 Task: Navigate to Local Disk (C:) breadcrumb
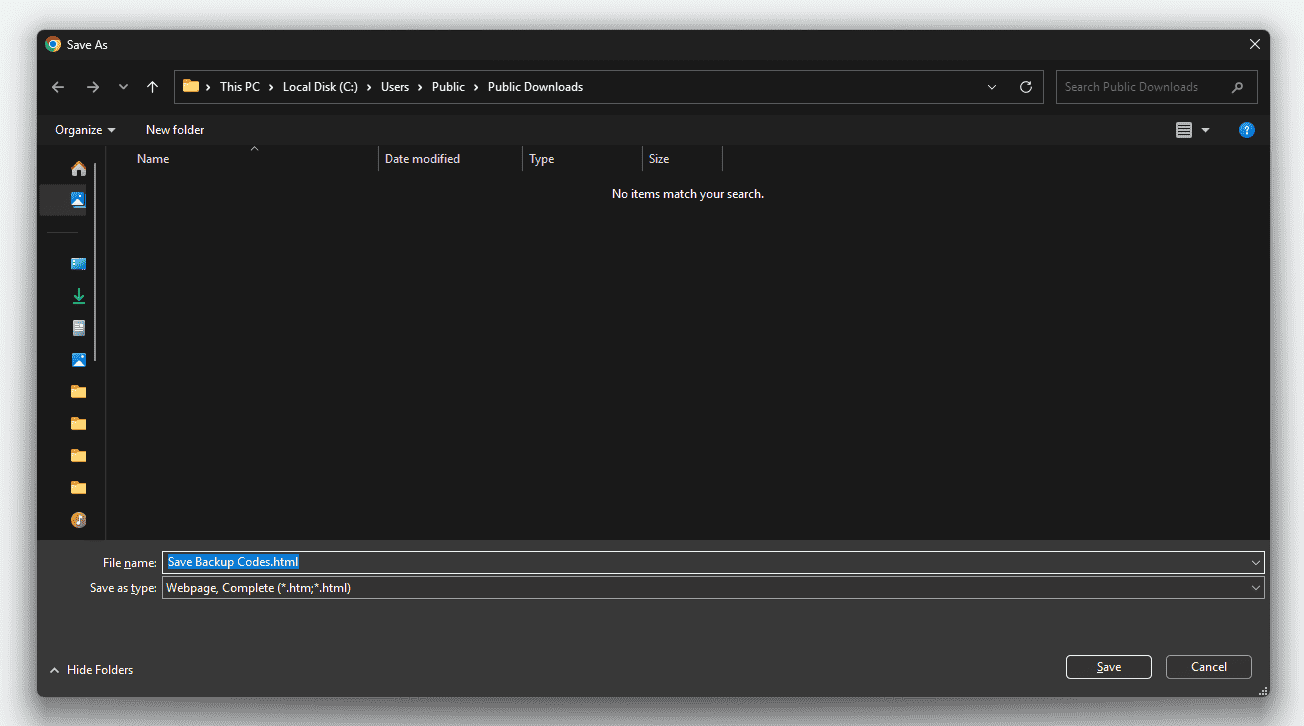320,87
